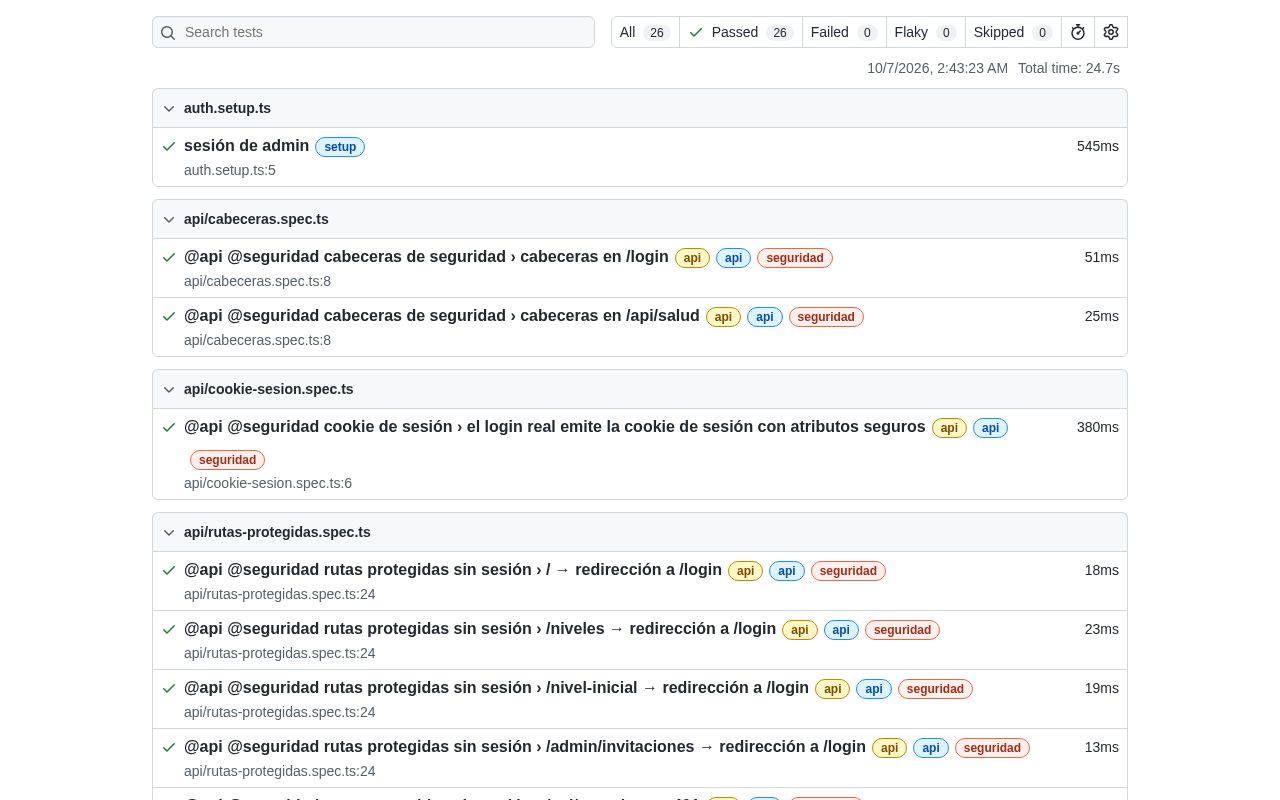Open the sesión de admin test
Image resolution: width=1280 pixels, height=800 pixels.
coord(246,146)
